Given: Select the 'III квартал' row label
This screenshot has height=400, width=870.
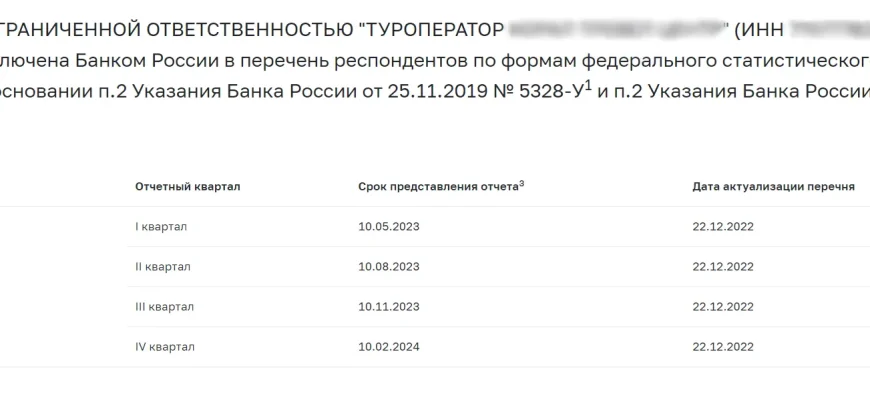Looking at the screenshot, I should (165, 307).
